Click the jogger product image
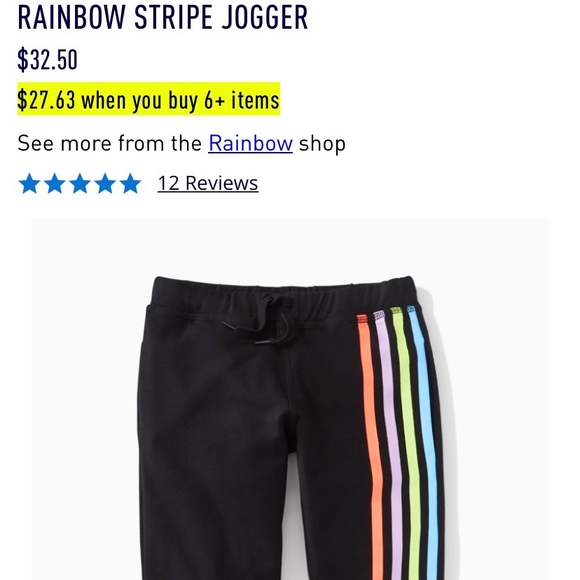Screen dimensions: 580x580 (x=290, y=399)
